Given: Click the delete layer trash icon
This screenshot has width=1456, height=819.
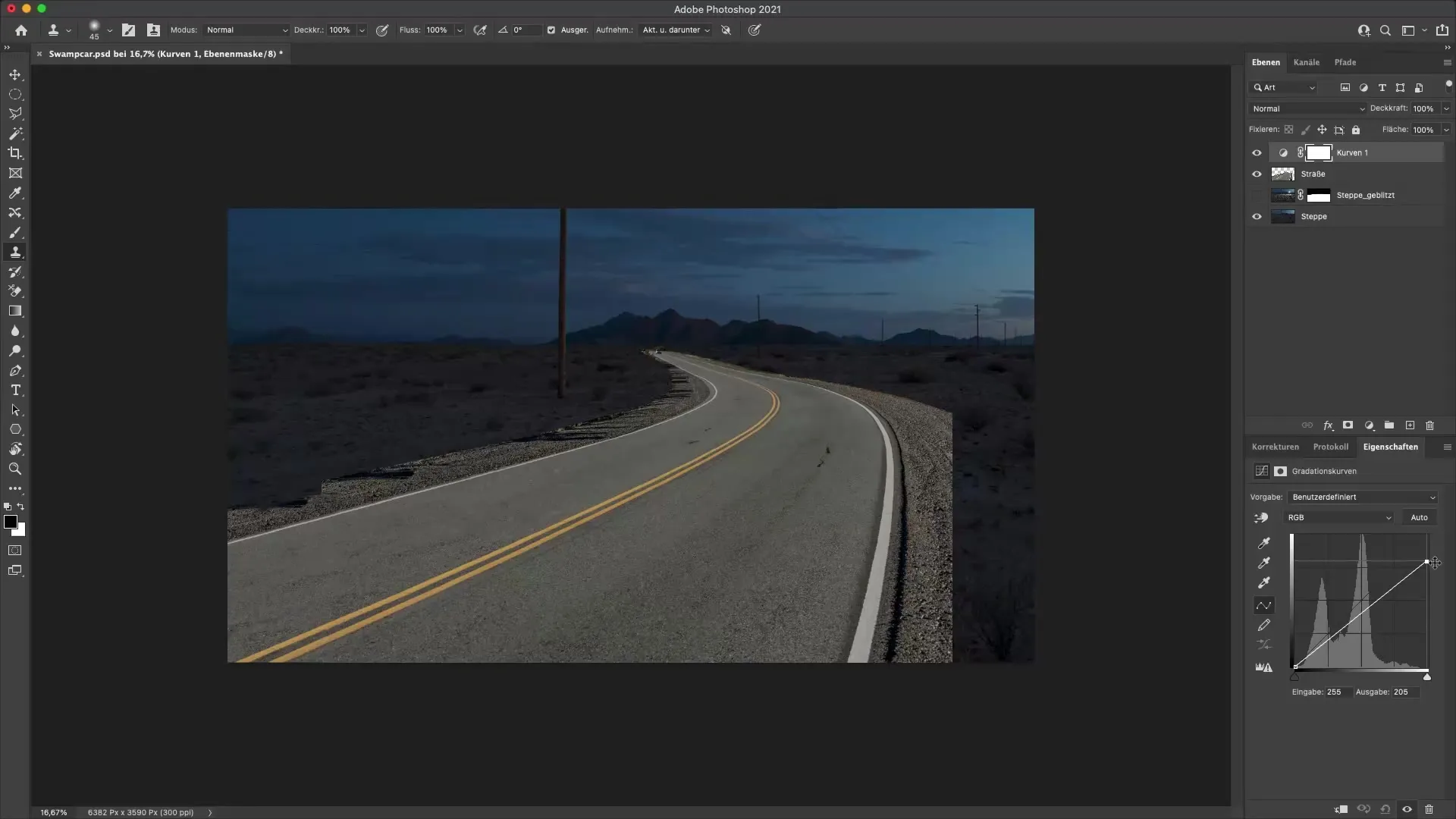Looking at the screenshot, I should tap(1429, 425).
